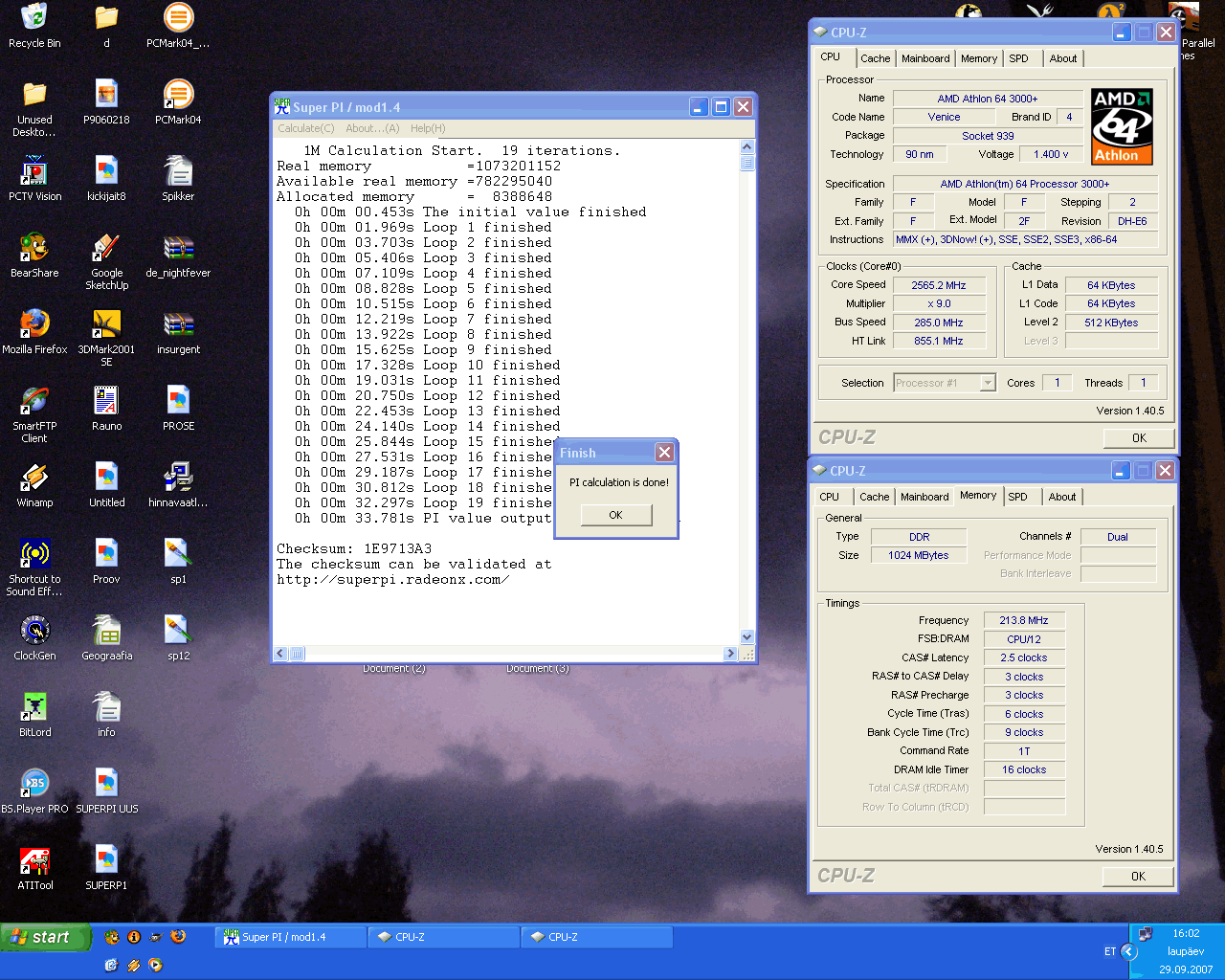The image size is (1225, 980).
Task: Open 3DMark2001 SE desktop shortcut
Action: coord(106,339)
